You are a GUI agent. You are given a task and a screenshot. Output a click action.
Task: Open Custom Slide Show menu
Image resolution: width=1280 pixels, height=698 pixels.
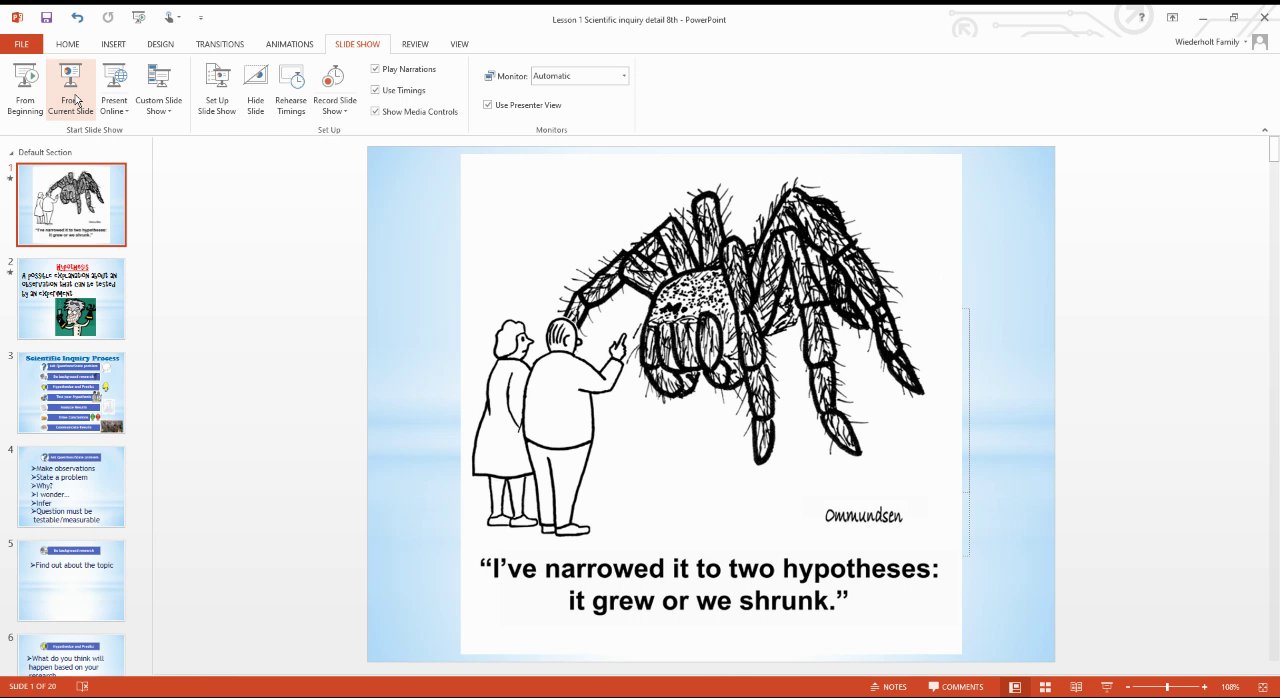pyautogui.click(x=158, y=90)
